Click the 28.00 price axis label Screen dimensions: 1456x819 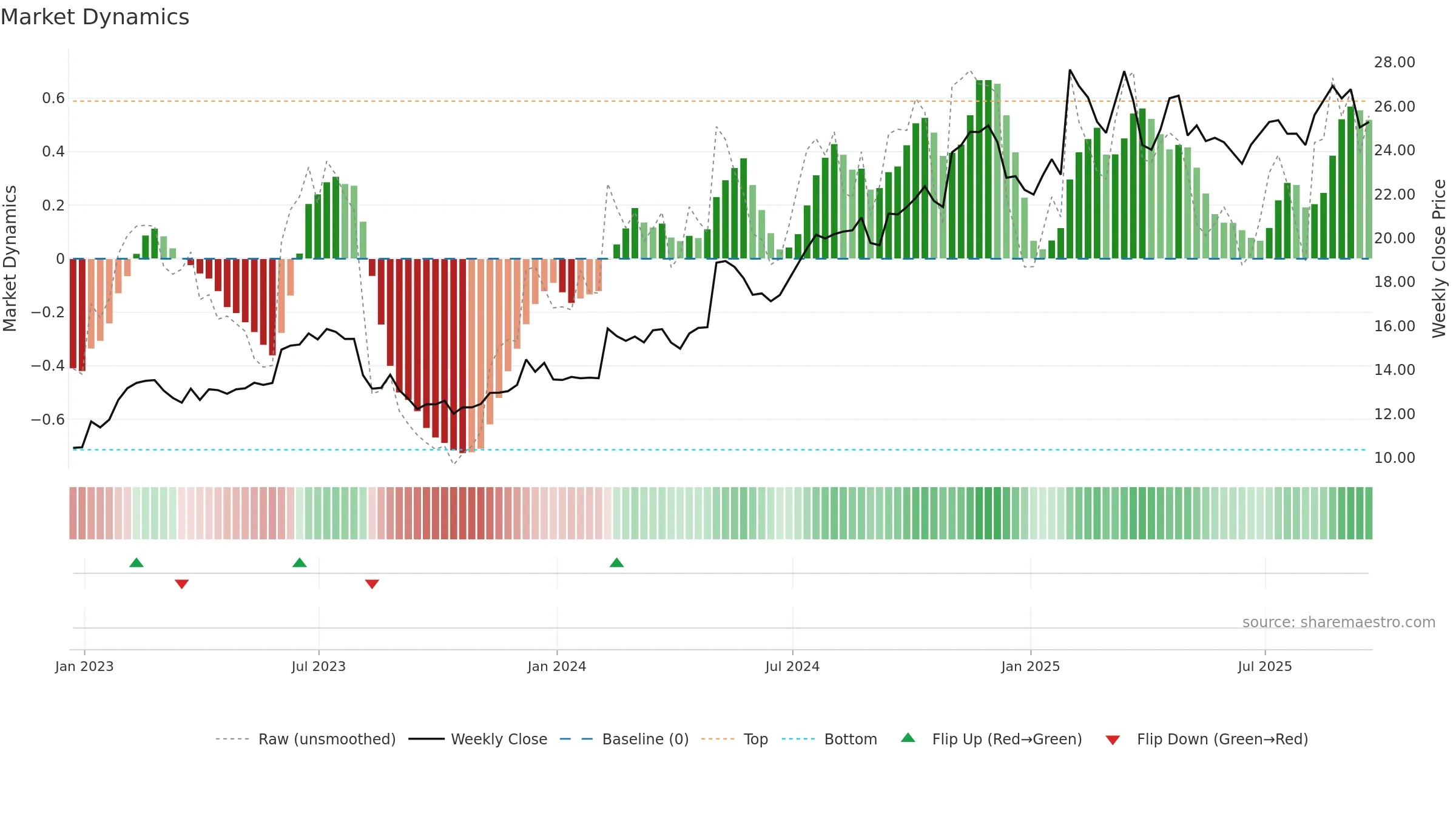click(x=1395, y=62)
